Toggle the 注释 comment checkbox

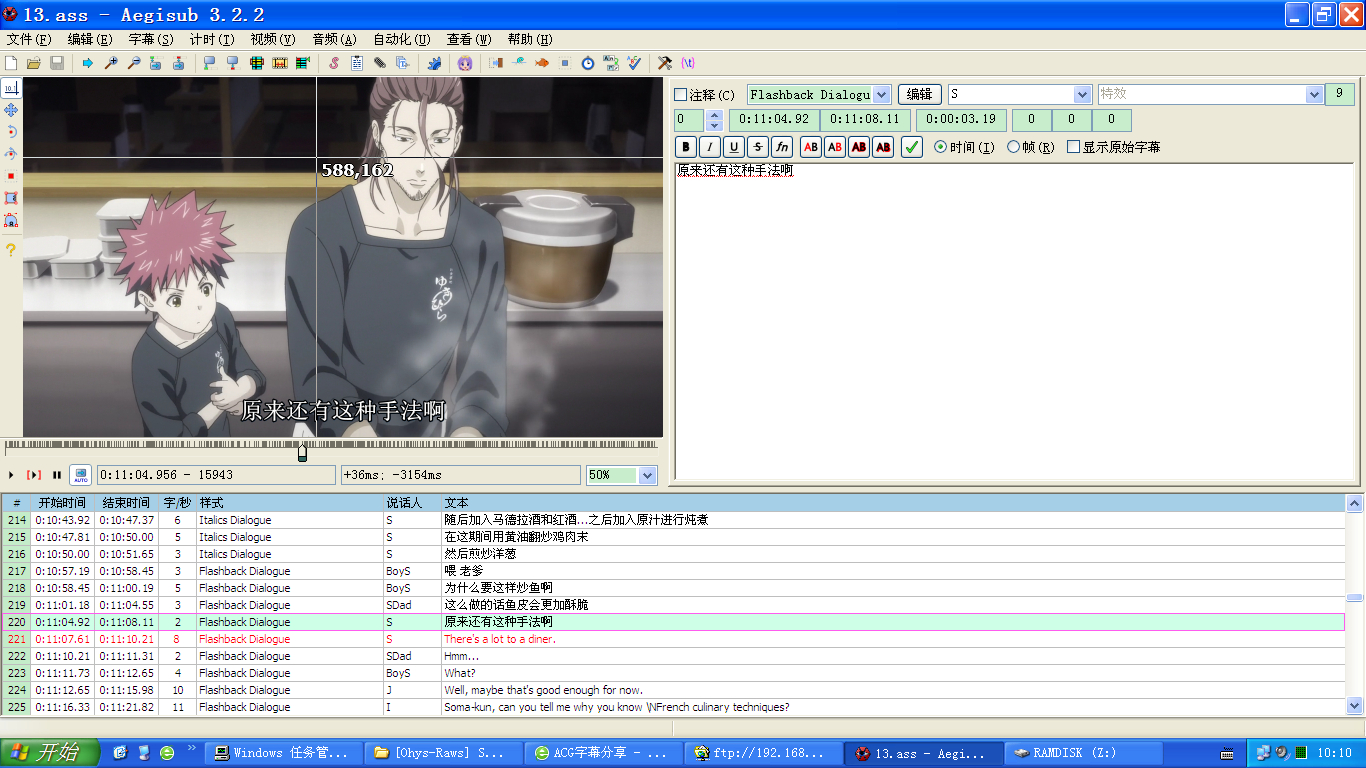click(681, 95)
